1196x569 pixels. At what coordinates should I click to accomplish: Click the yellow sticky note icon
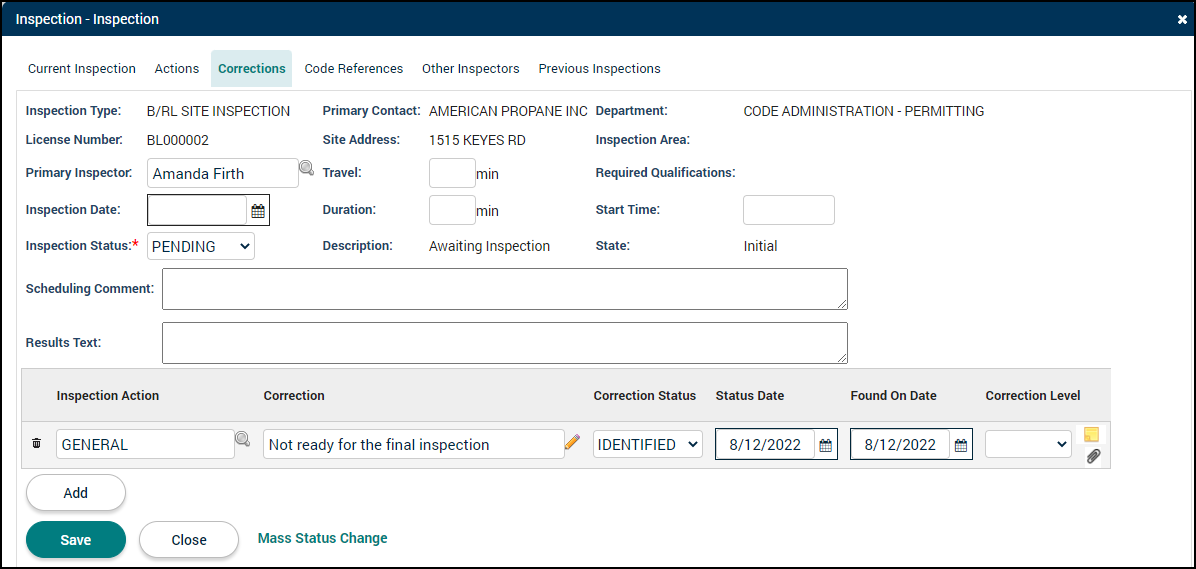point(1092,435)
